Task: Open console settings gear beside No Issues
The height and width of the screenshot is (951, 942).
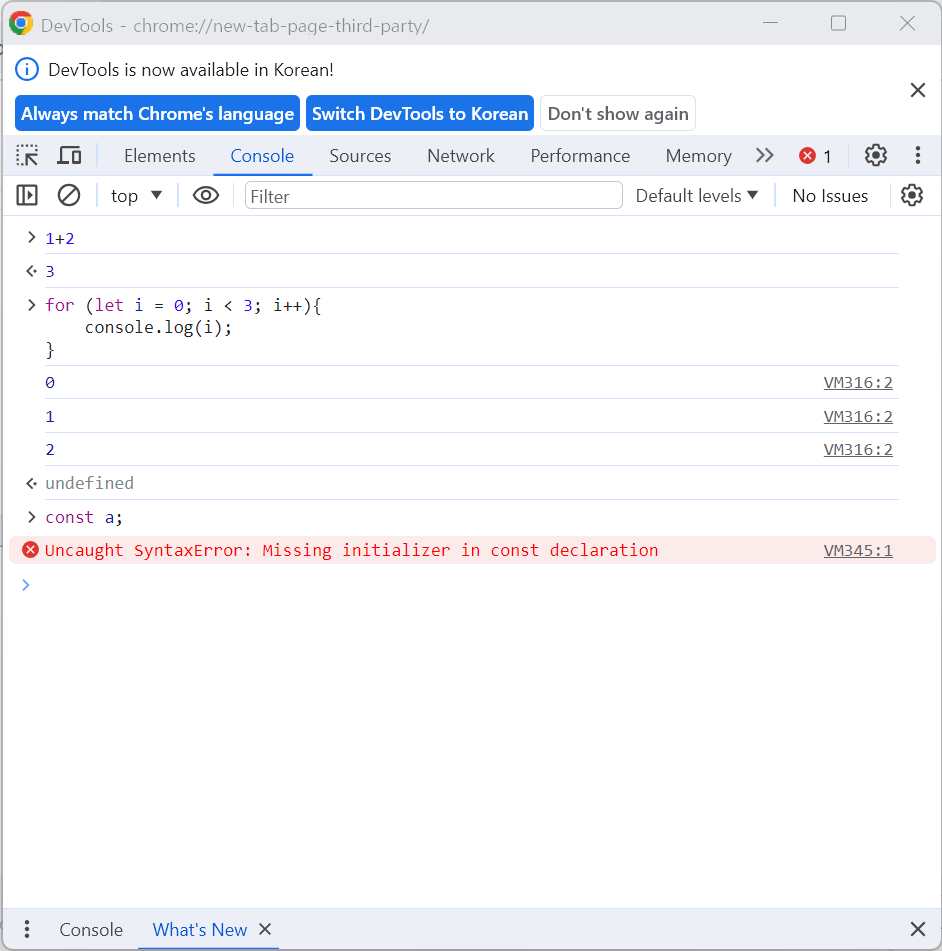Action: [x=911, y=195]
